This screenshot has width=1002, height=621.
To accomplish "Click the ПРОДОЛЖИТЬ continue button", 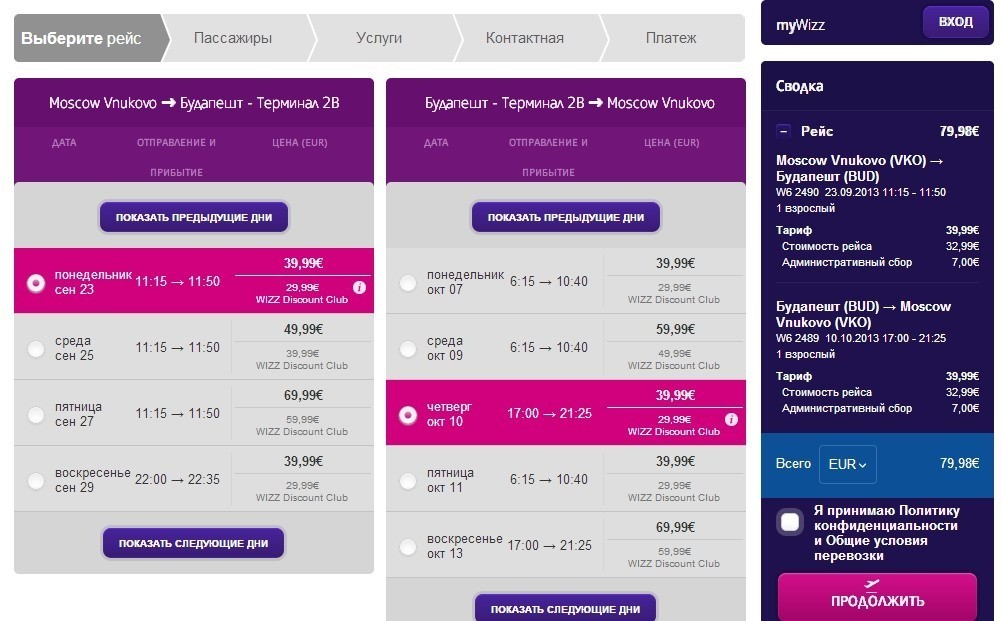I will (877, 597).
